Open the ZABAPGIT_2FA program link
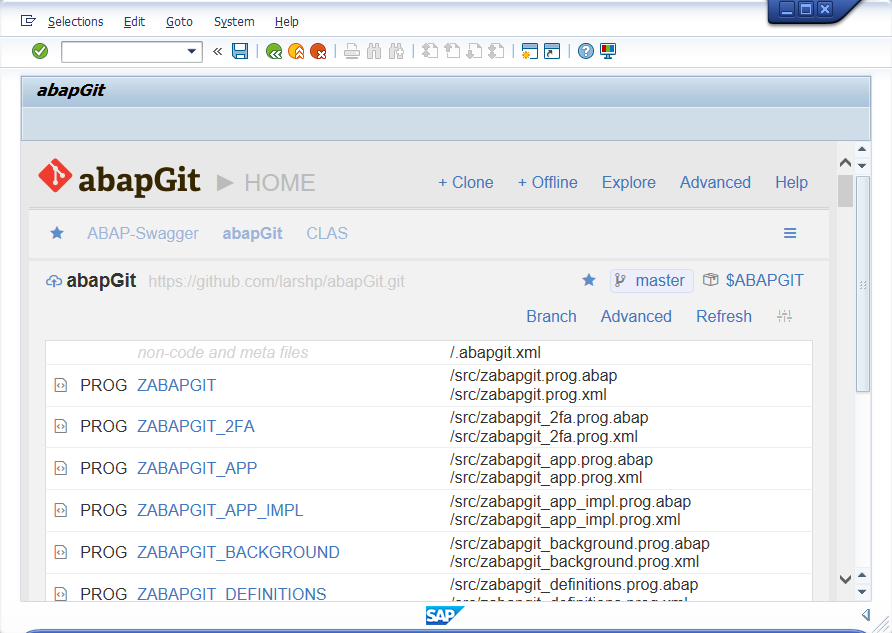The height and width of the screenshot is (633, 892). (x=196, y=427)
